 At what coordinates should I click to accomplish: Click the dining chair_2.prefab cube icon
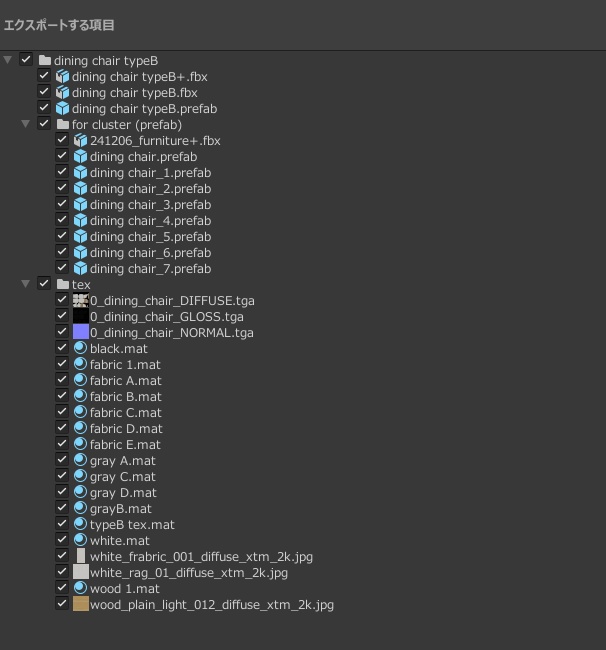click(80, 189)
